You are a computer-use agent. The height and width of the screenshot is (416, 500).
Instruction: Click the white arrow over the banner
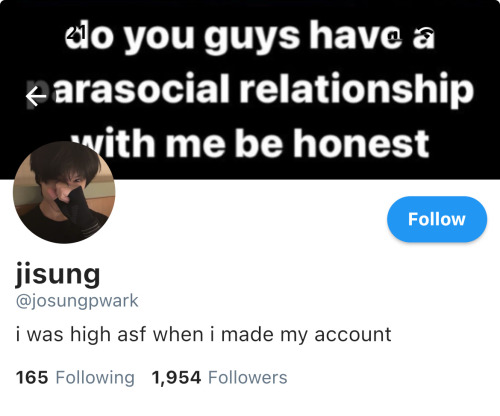36,97
